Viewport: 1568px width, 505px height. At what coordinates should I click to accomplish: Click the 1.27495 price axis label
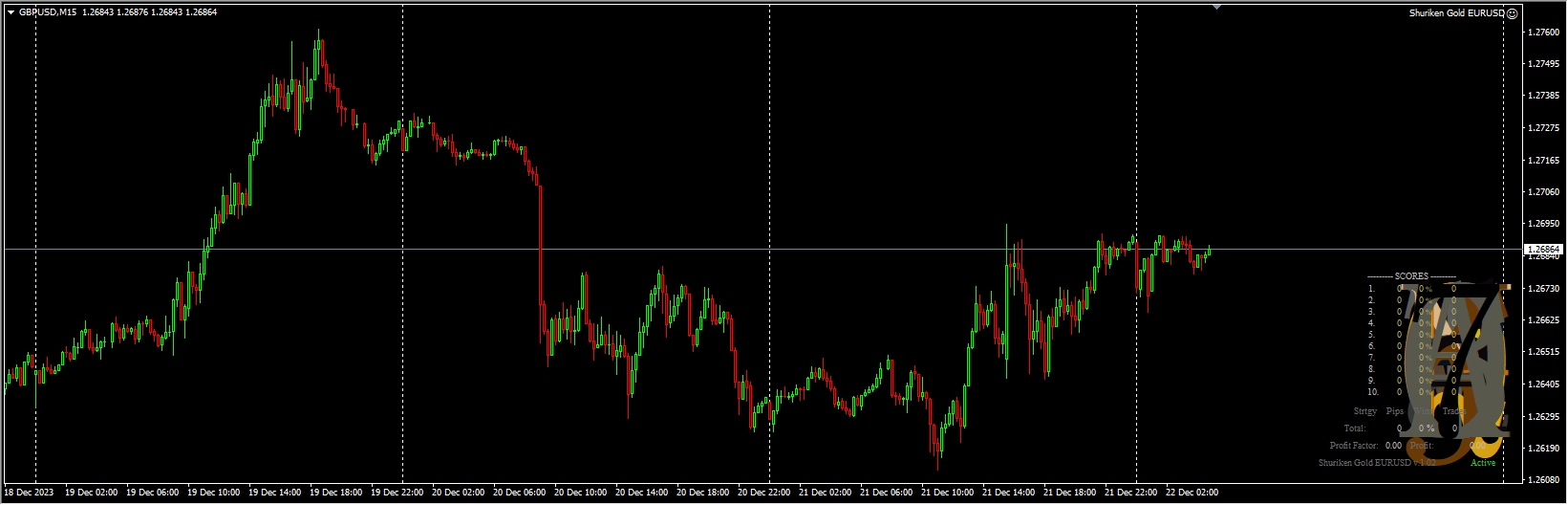1543,64
